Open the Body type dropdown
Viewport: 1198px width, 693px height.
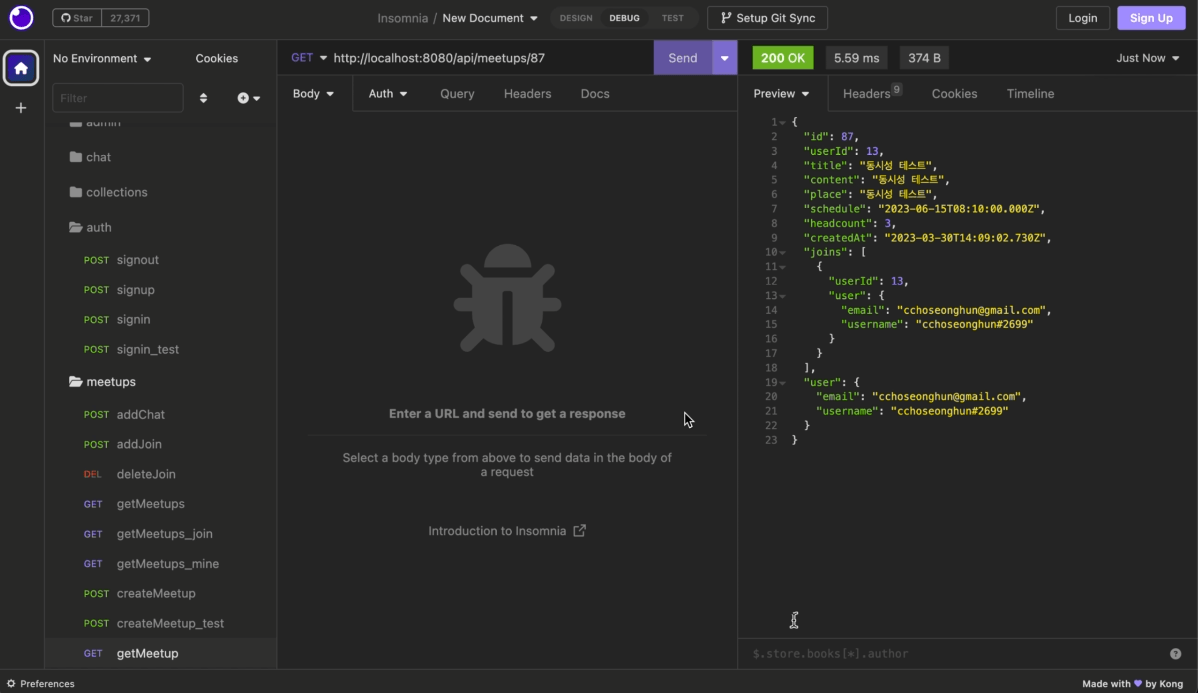[313, 93]
